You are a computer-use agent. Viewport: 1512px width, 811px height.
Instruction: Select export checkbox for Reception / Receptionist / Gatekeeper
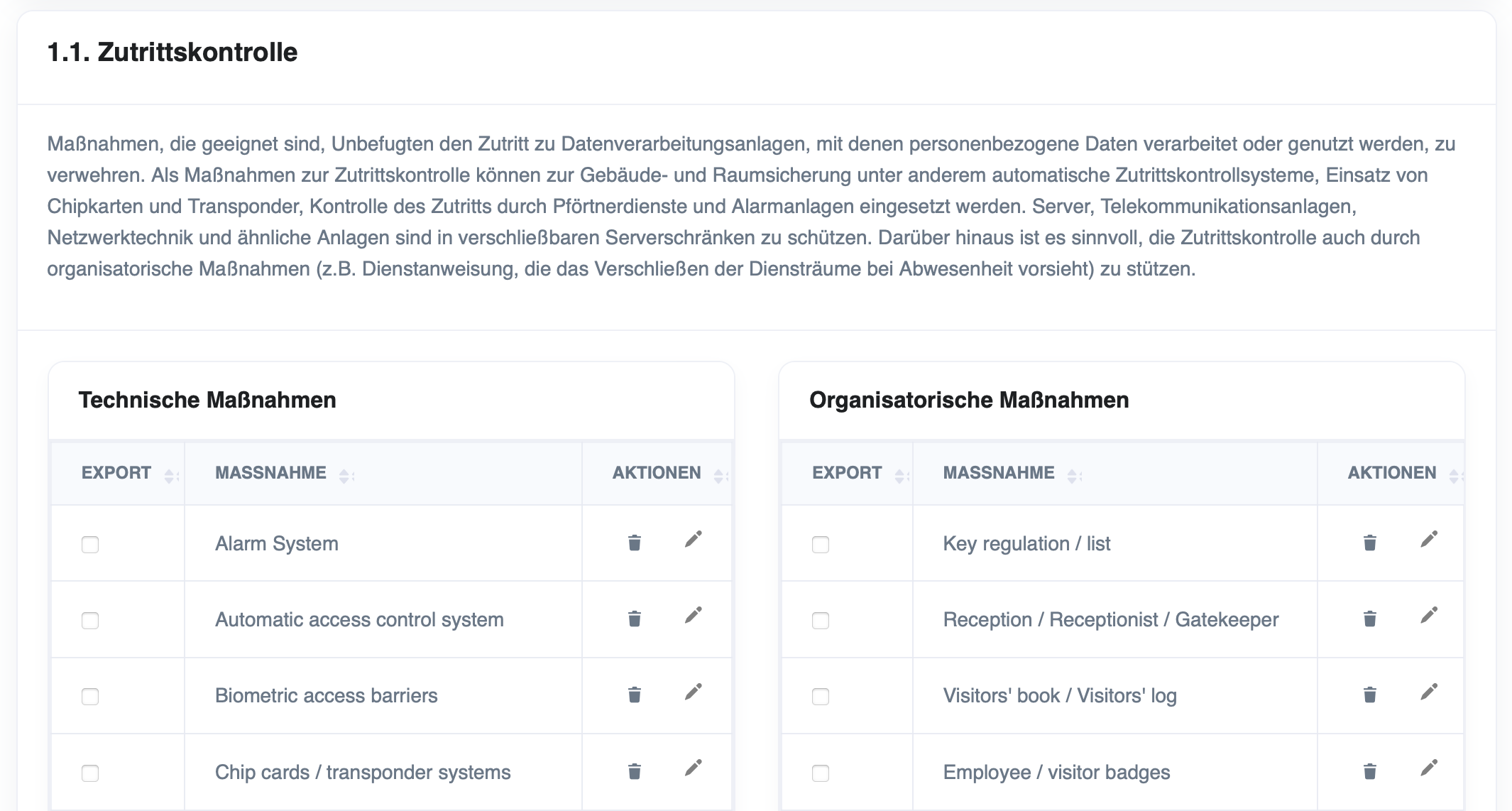coord(821,621)
